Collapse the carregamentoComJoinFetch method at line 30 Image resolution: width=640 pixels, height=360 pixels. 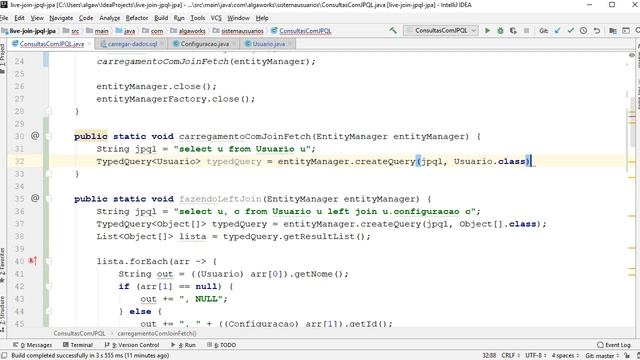click(48, 136)
